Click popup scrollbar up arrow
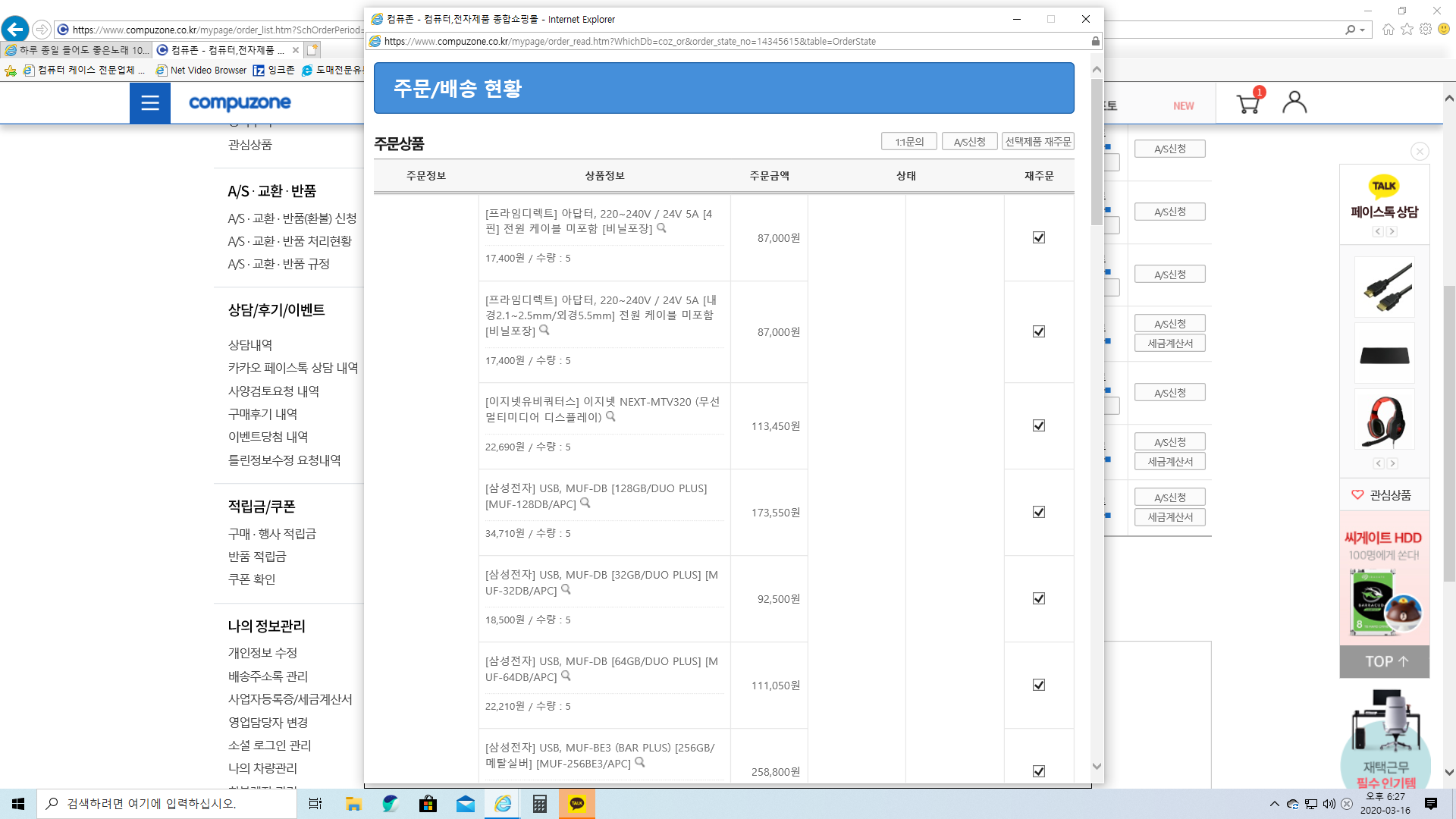This screenshot has height=819, width=1456. pyautogui.click(x=1097, y=69)
